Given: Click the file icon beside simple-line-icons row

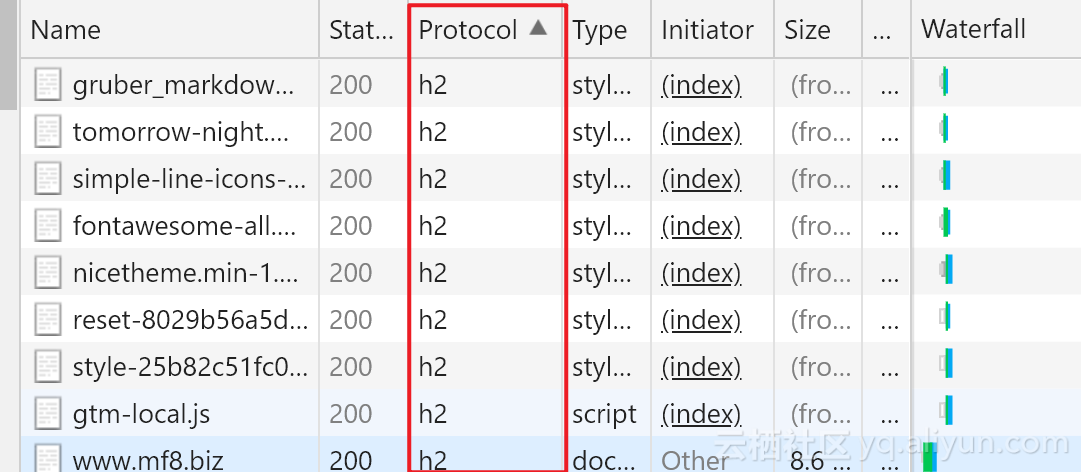Looking at the screenshot, I should coord(48,178).
